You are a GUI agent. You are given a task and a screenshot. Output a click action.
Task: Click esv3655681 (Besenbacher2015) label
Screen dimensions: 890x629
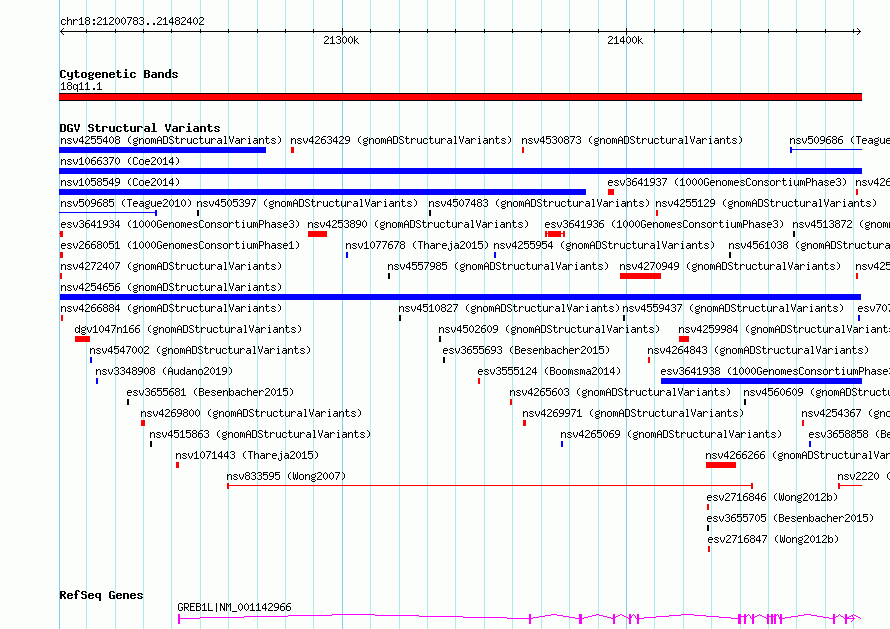click(210, 392)
